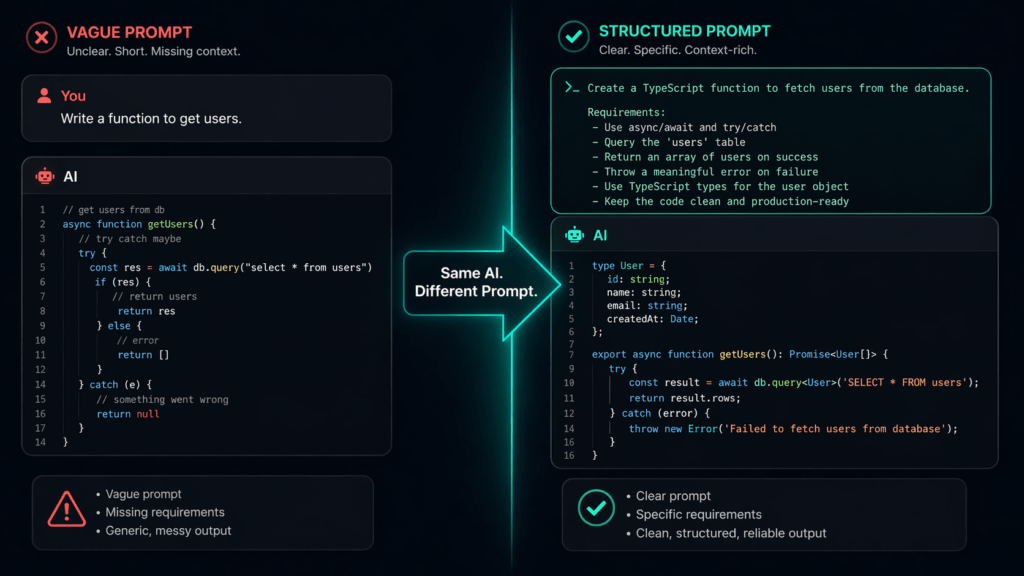Screen dimensions: 1024x576
Task: Click the green check beside STRUCTURED PROMPT
Action: coord(573,36)
